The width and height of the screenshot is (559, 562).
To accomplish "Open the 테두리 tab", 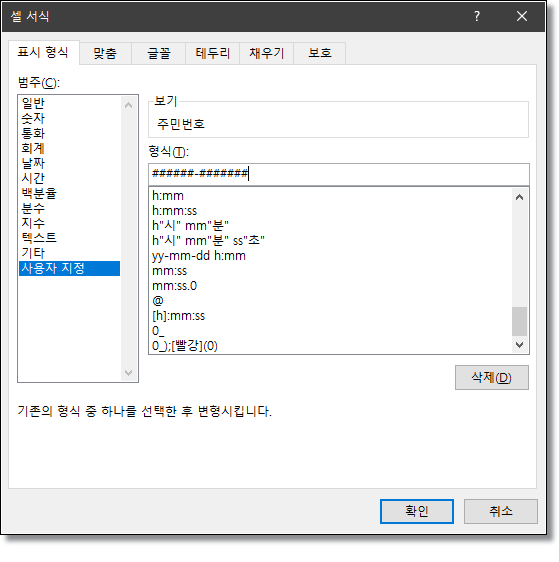I will [212, 53].
